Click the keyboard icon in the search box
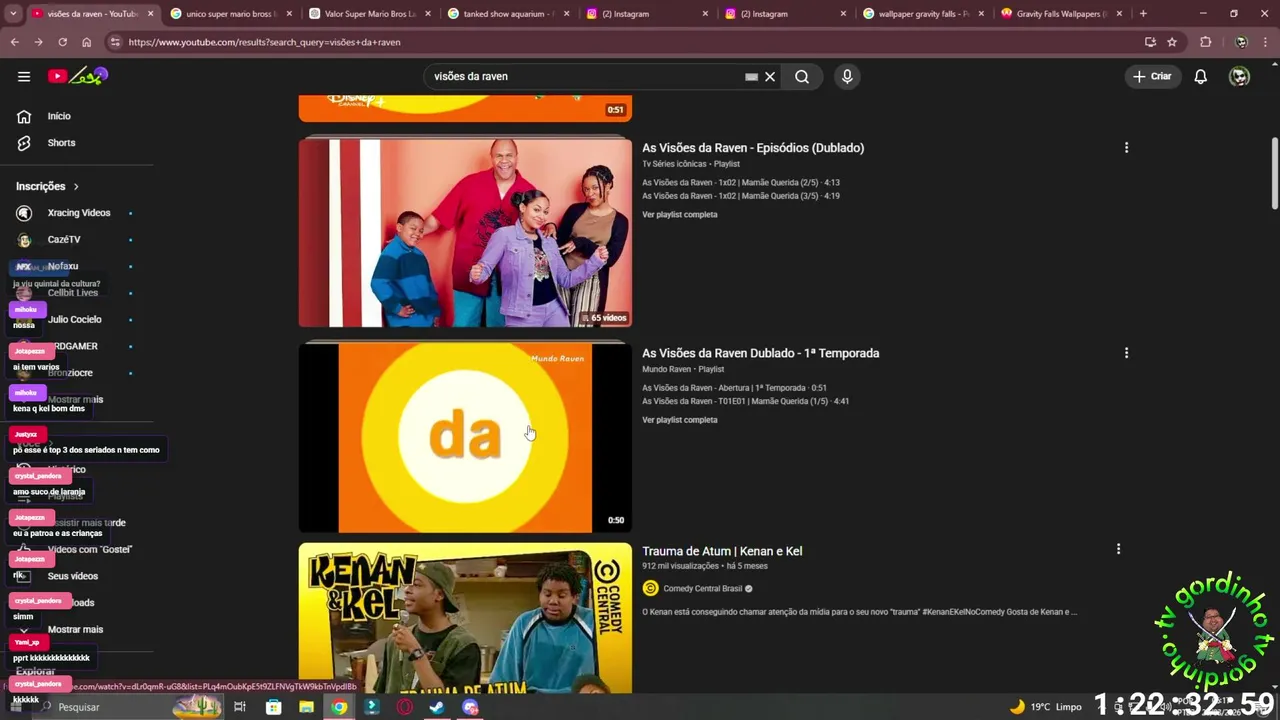The height and width of the screenshot is (720, 1280). click(751, 76)
